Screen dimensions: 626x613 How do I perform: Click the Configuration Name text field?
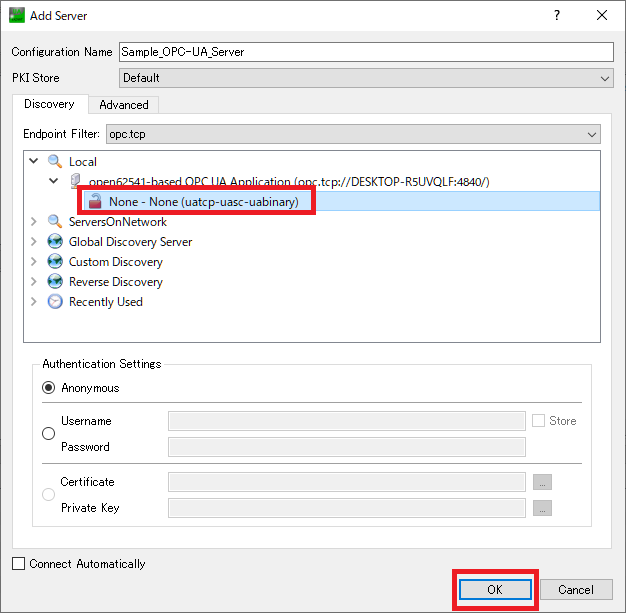coord(365,52)
